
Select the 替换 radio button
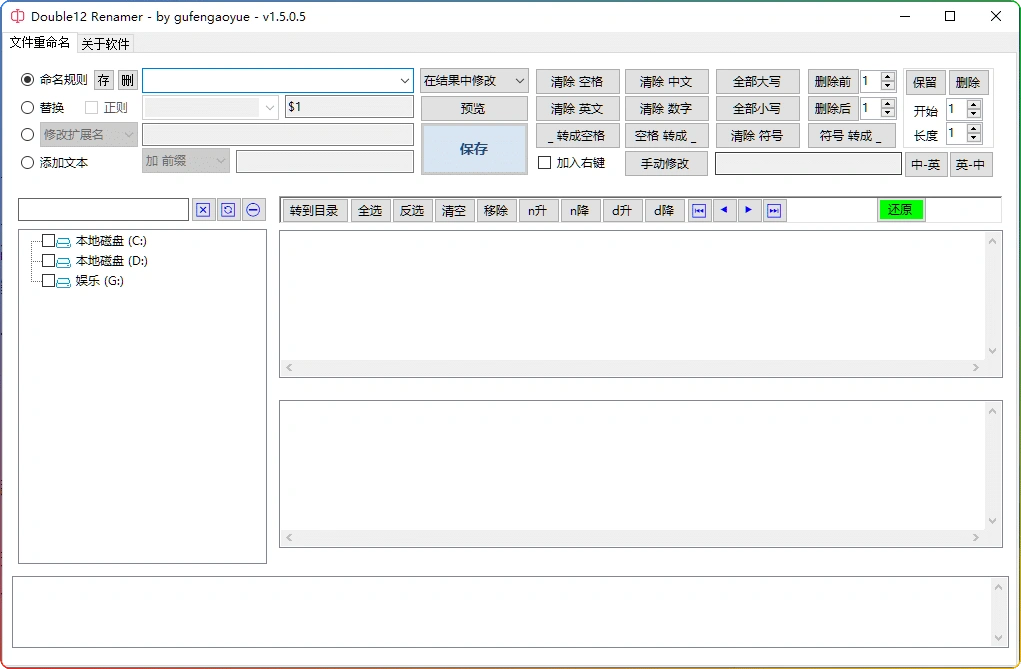28,107
